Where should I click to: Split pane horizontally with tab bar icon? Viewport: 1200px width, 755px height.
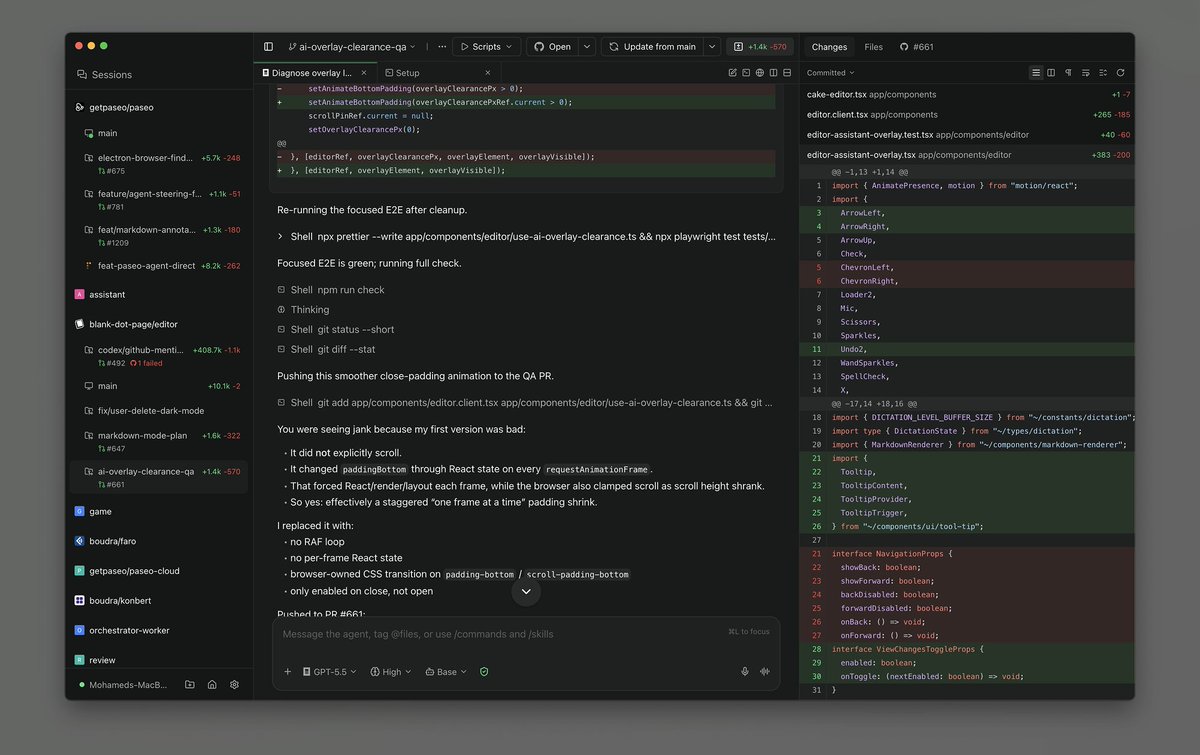pos(788,73)
